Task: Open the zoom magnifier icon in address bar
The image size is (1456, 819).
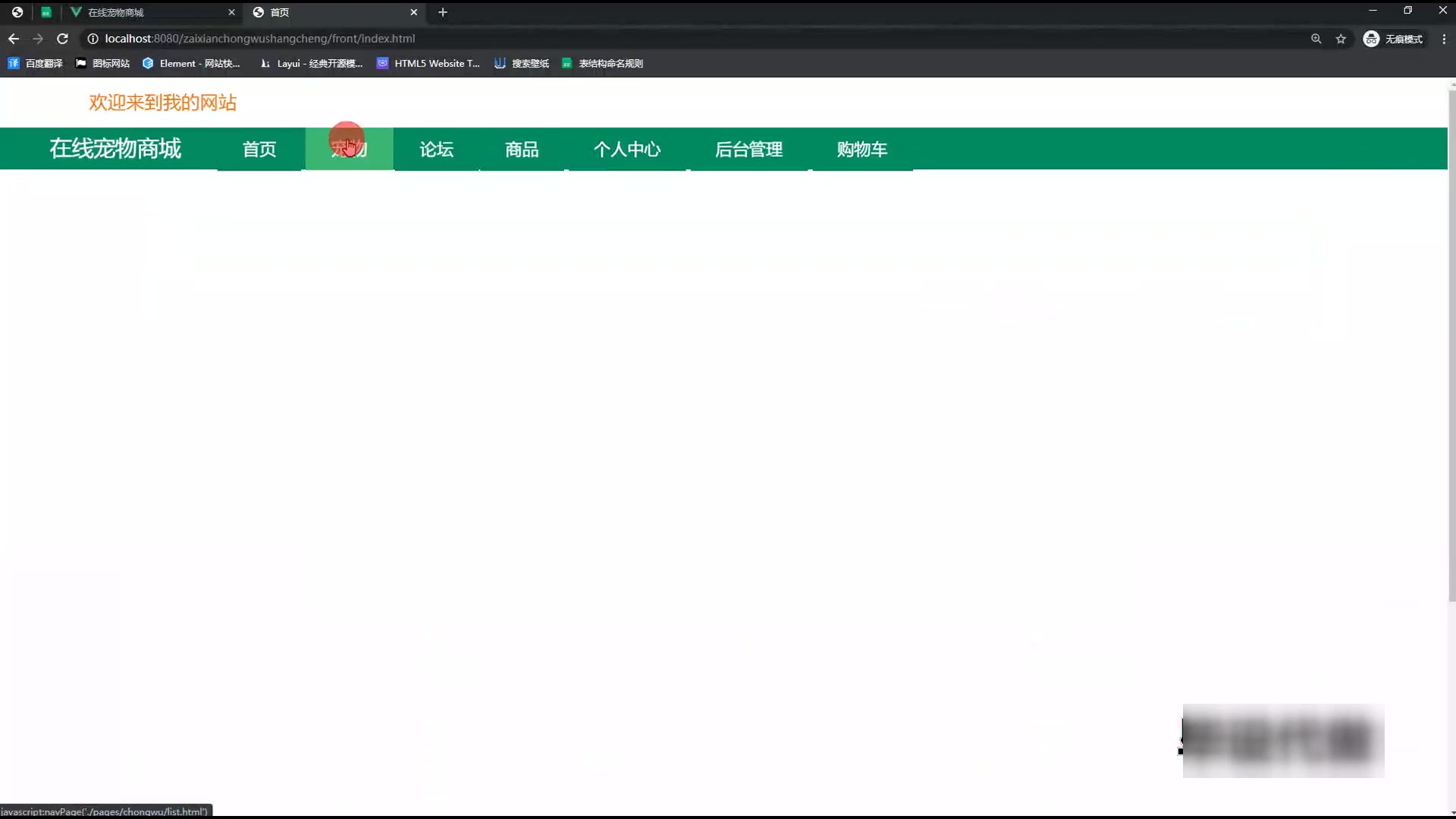Action: pyautogui.click(x=1316, y=39)
